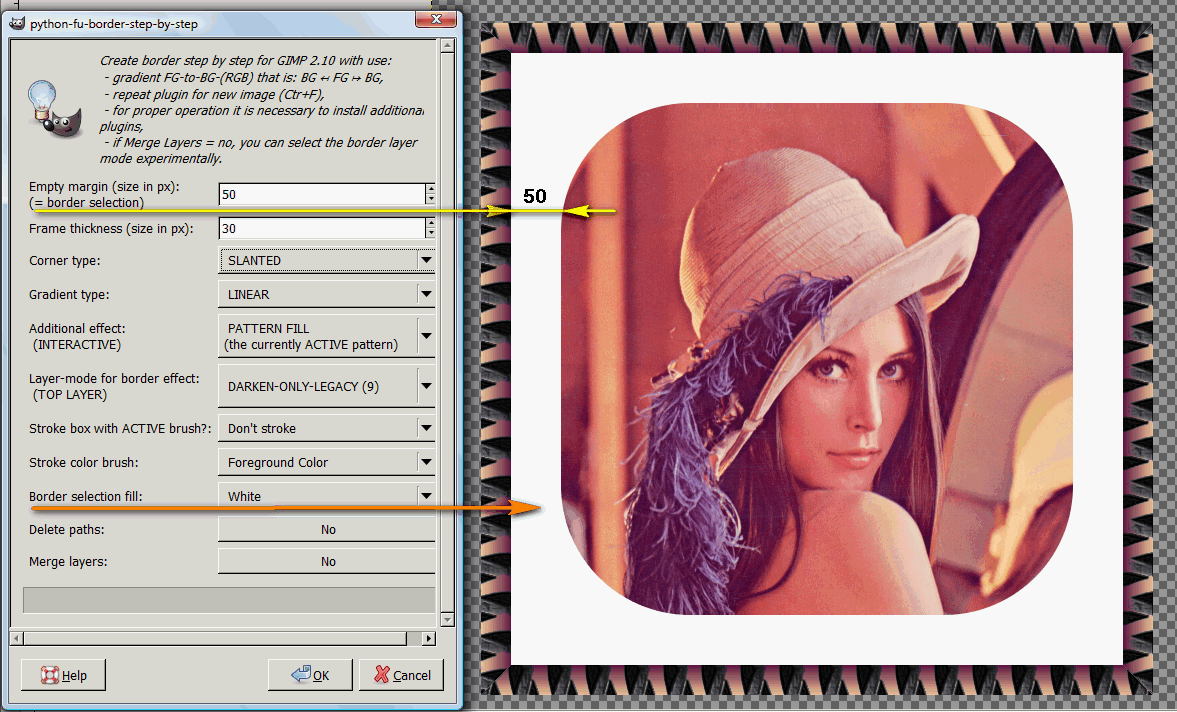
Task: Click the horizontal scrollbar left arrow
Action: (x=17, y=638)
